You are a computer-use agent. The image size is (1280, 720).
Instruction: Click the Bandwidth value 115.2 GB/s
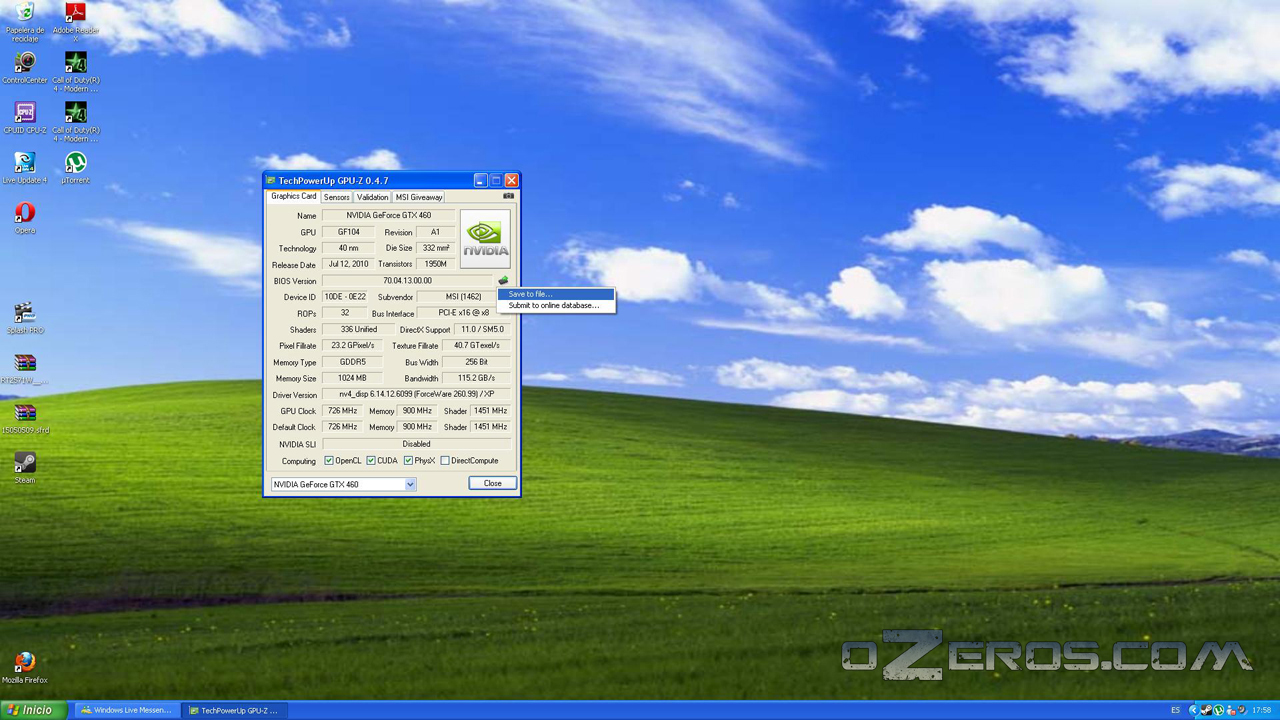pos(476,378)
